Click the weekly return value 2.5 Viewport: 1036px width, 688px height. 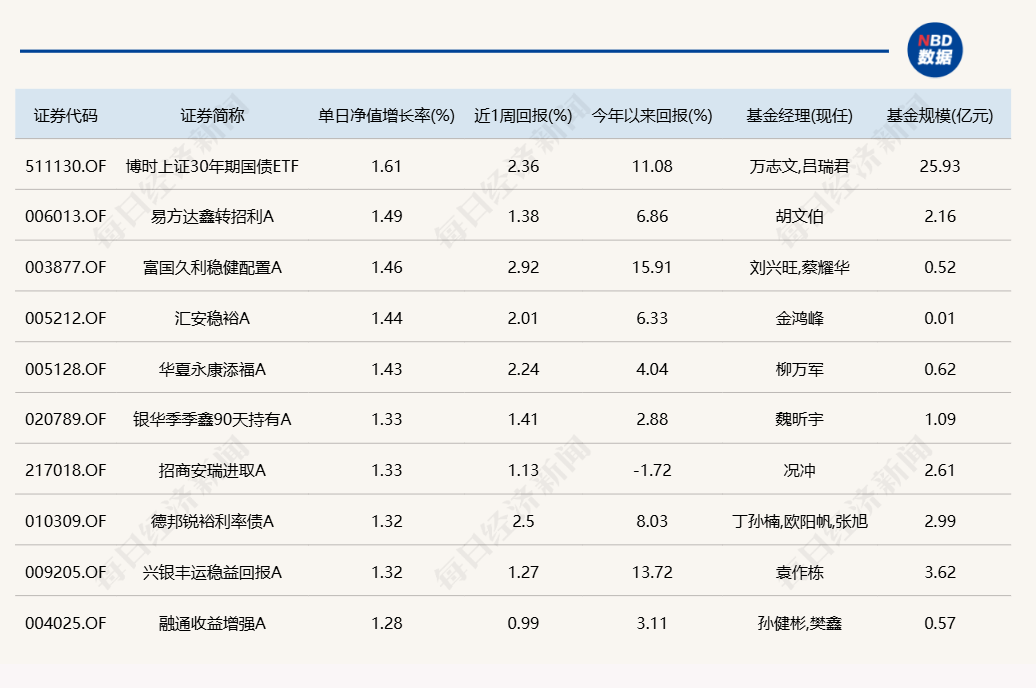pos(523,521)
